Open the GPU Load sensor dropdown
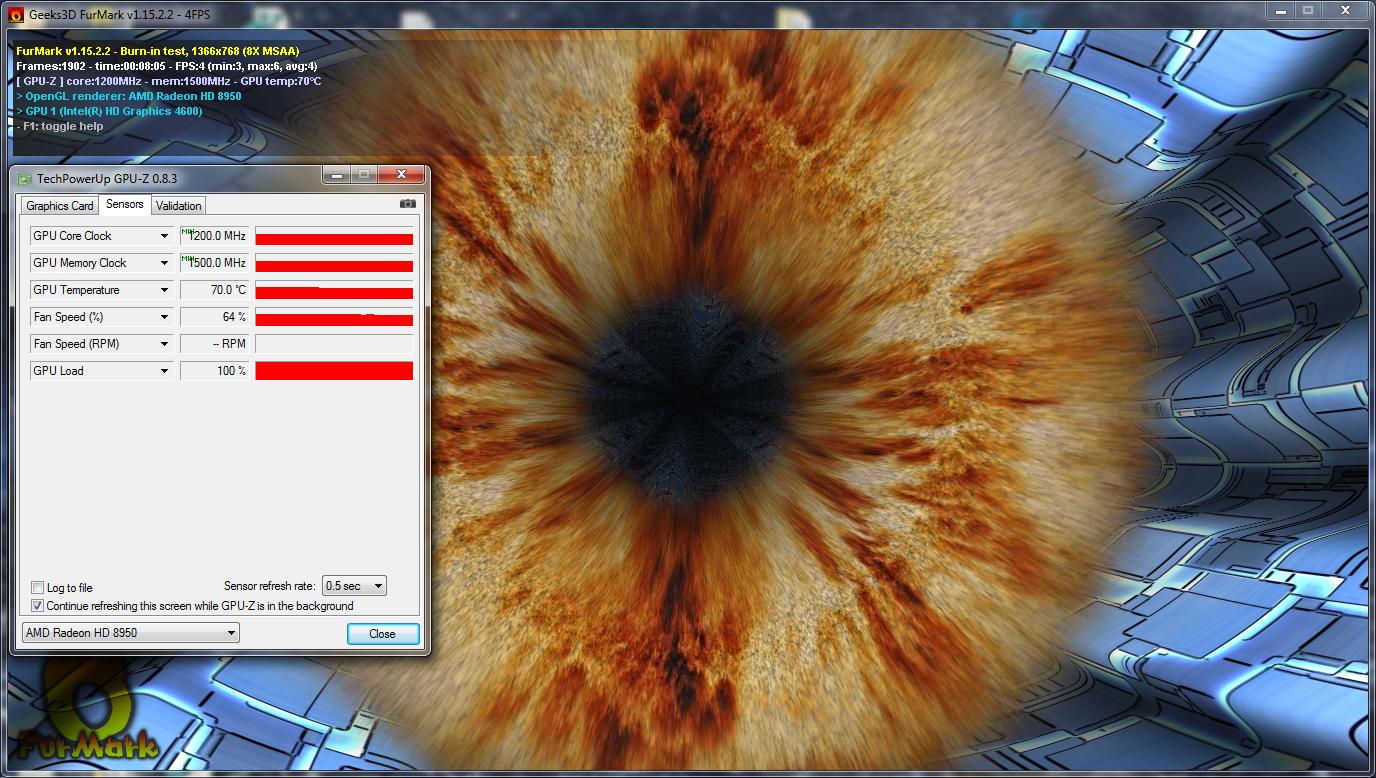This screenshot has height=778, width=1376. [165, 371]
